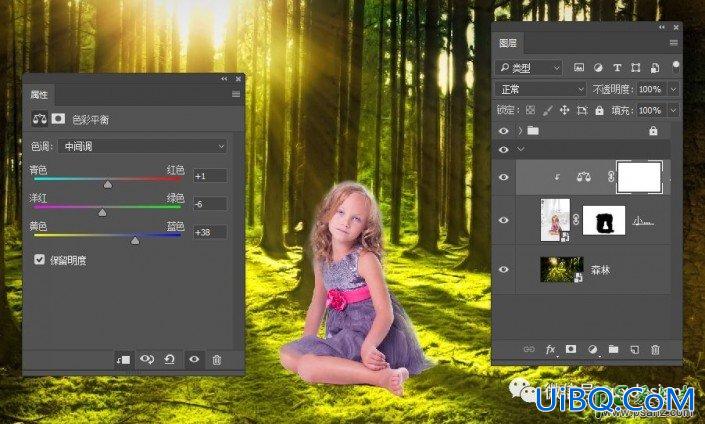
Task: Collapse the second group chevron
Action: (521, 149)
